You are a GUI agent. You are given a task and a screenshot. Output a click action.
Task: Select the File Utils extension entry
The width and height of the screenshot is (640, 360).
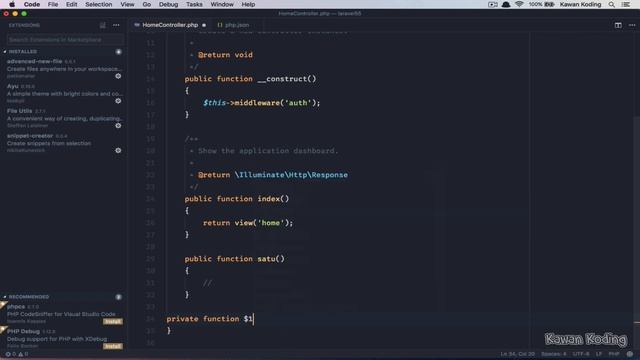click(x=63, y=118)
